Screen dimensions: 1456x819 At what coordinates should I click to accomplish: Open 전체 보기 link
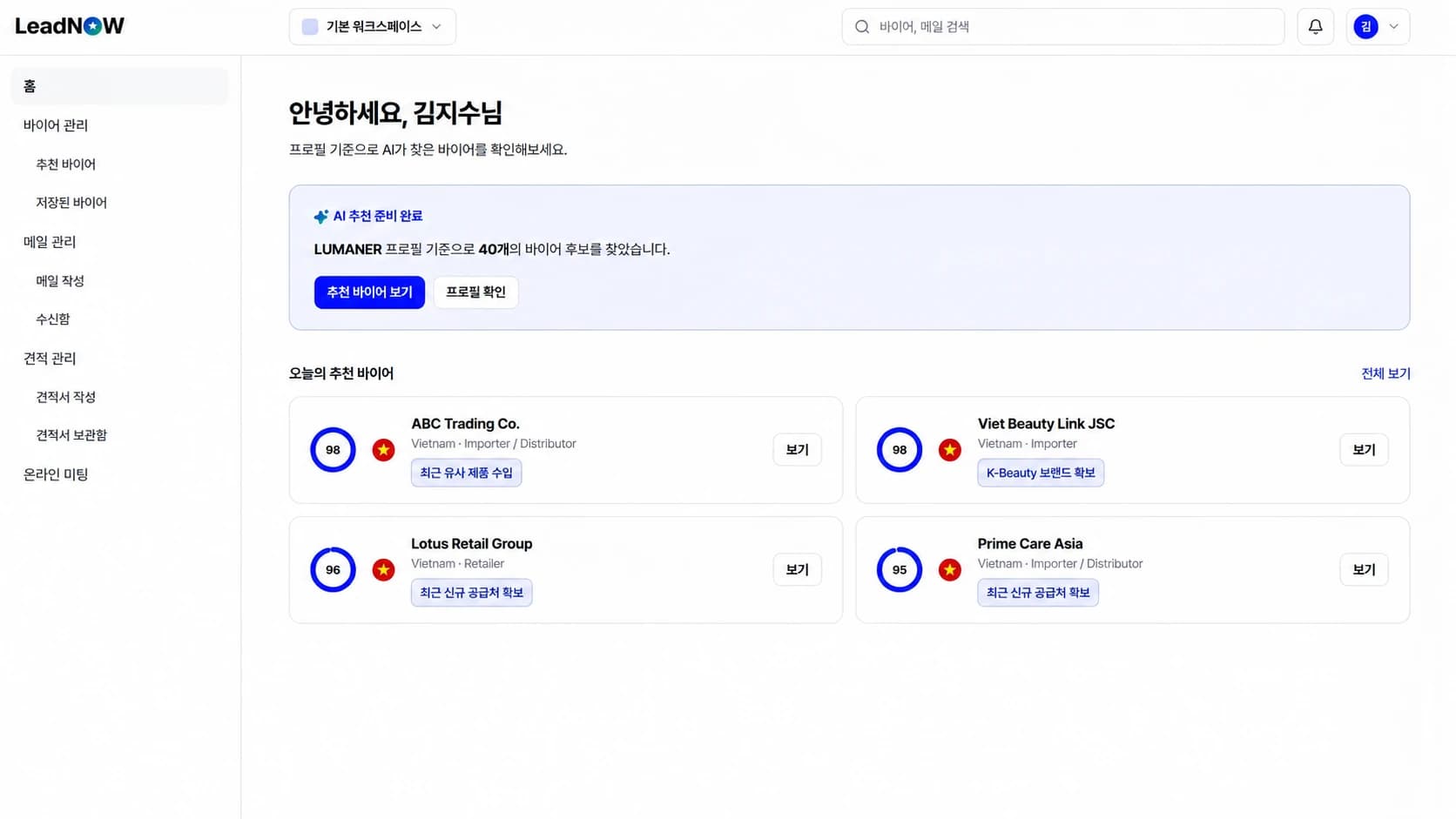[1385, 373]
